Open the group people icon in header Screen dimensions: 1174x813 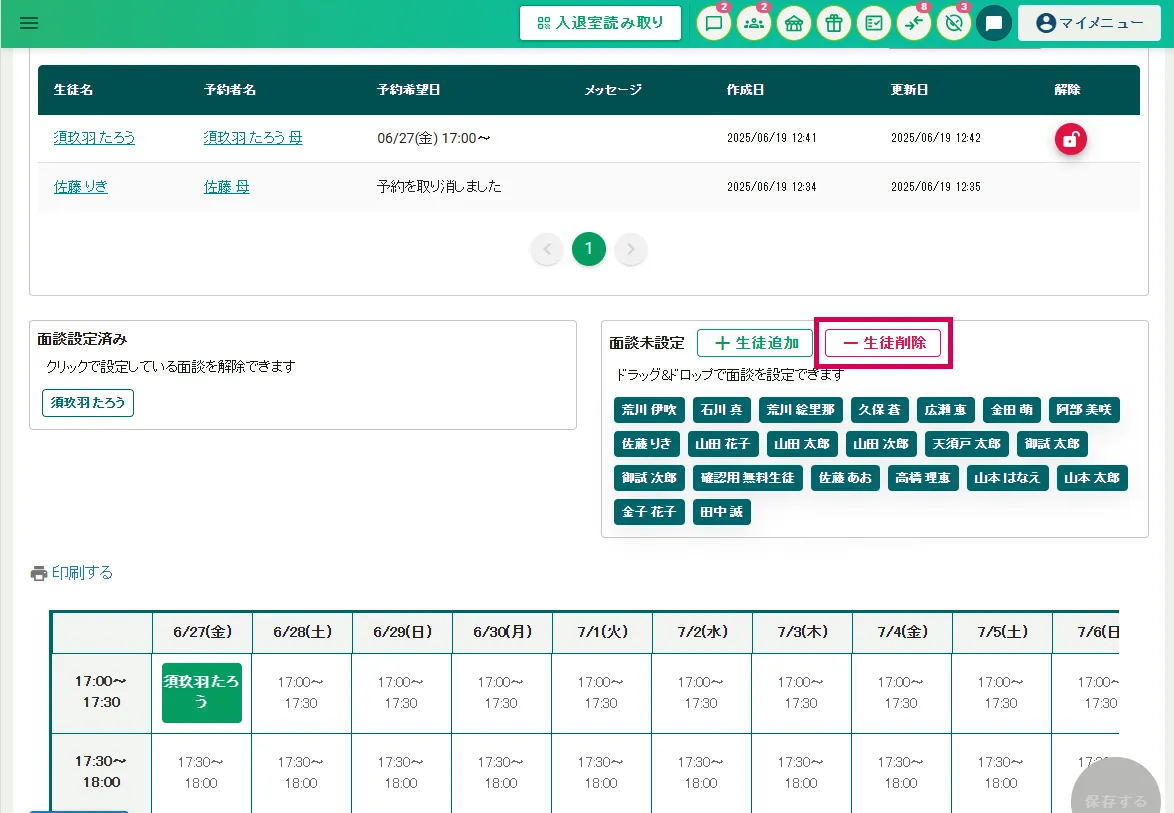[x=753, y=24]
